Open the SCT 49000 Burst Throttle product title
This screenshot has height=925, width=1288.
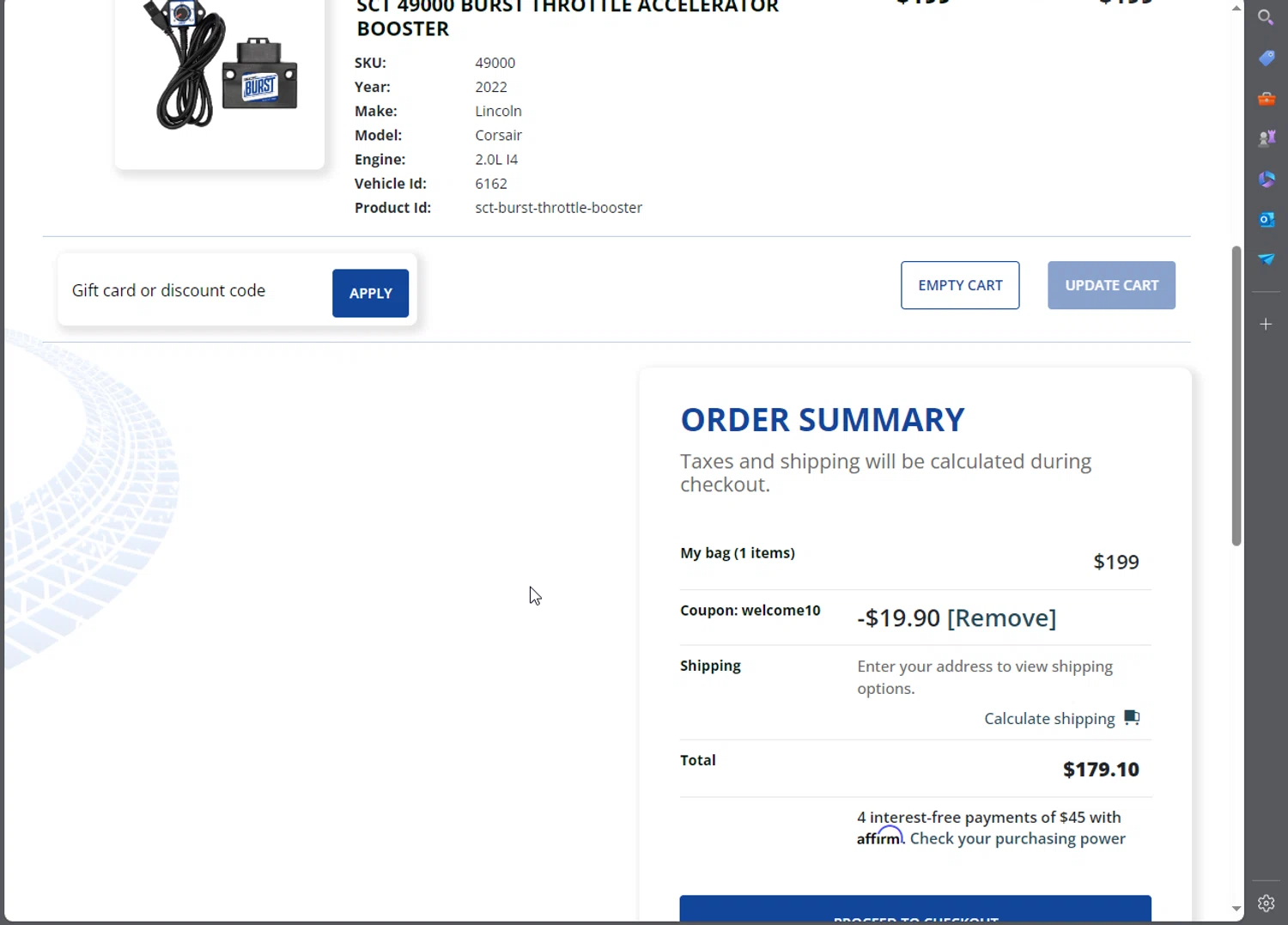point(568,17)
